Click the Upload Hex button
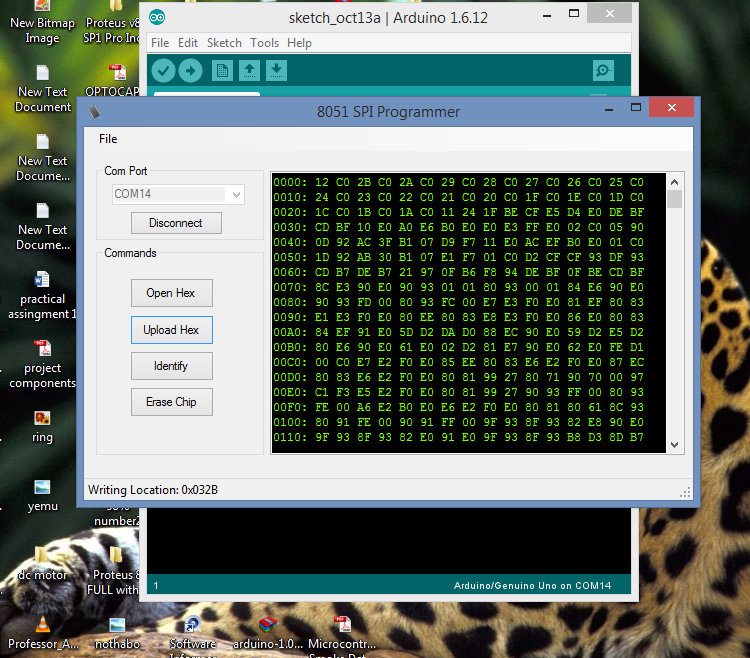The width and height of the screenshot is (750, 658). click(x=172, y=330)
